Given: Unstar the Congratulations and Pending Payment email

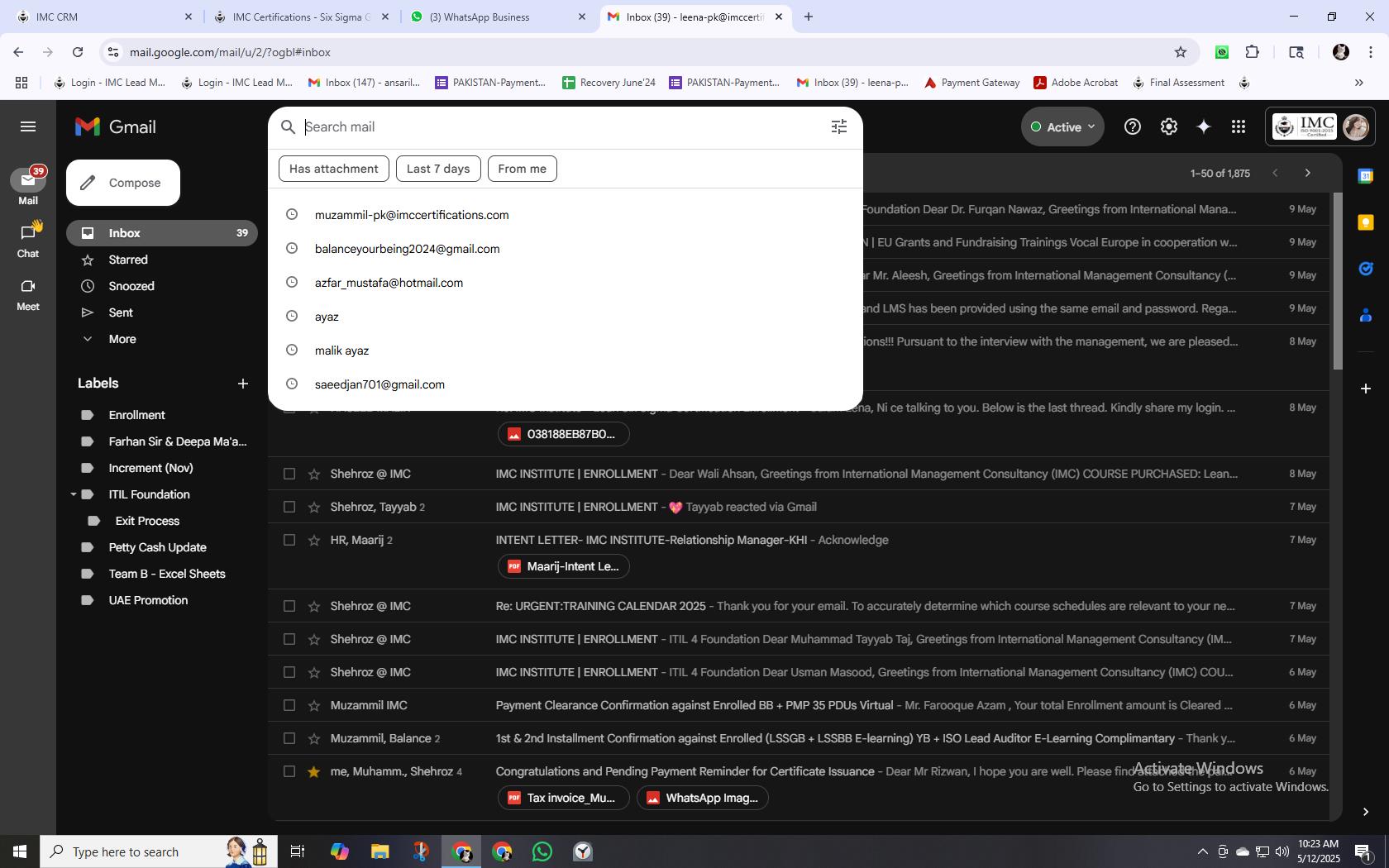Looking at the screenshot, I should [x=313, y=771].
